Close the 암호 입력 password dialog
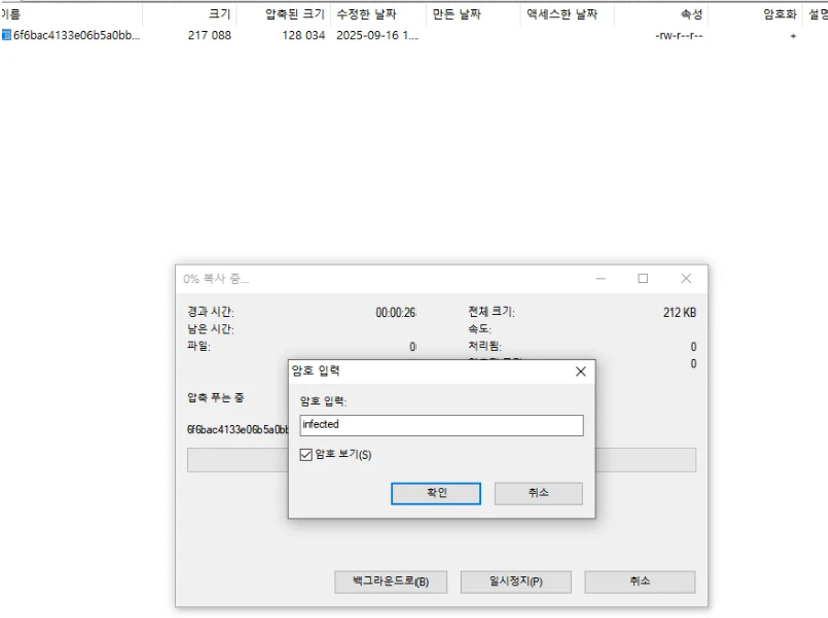Screen dimensions: 828x618 pos(580,371)
